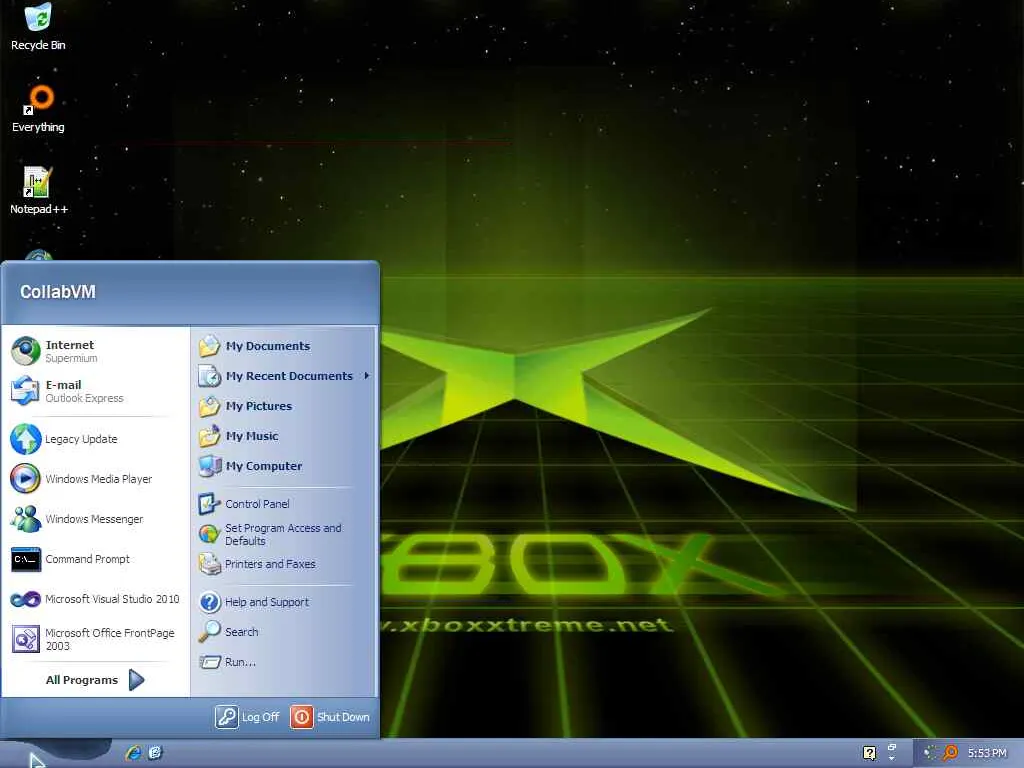Image resolution: width=1024 pixels, height=768 pixels.
Task: Open the Search option
Action: 285,632
